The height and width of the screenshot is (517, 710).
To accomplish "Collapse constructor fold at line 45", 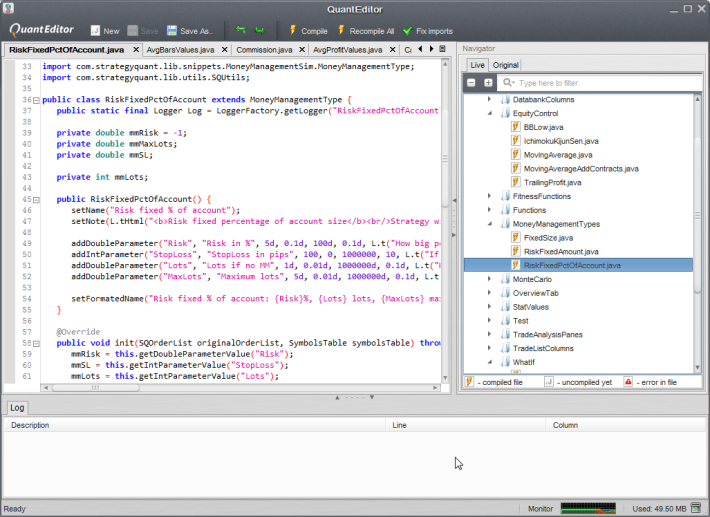I will pyautogui.click(x=37, y=200).
